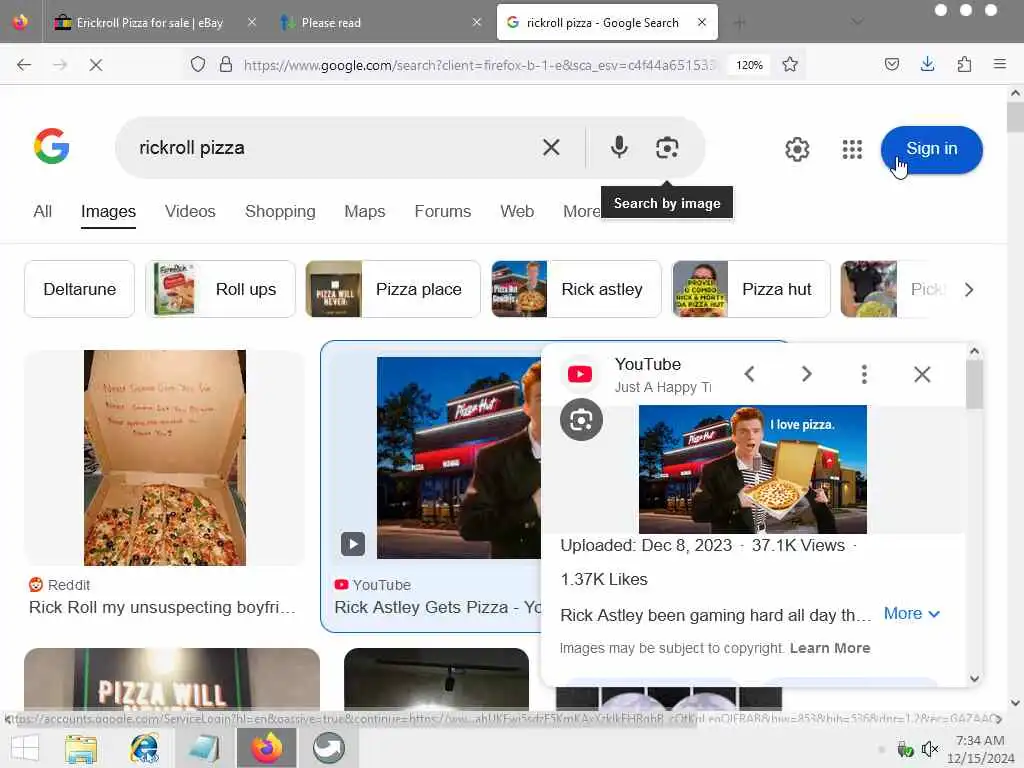The height and width of the screenshot is (768, 1024).
Task: Open the I love pizza preview image
Action: point(752,470)
